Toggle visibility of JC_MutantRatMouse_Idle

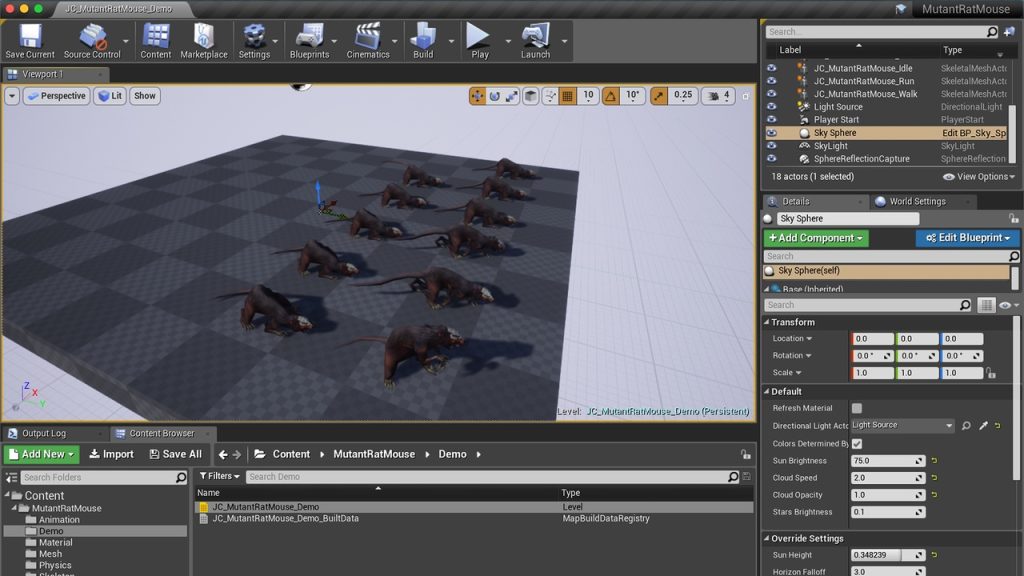(771, 68)
